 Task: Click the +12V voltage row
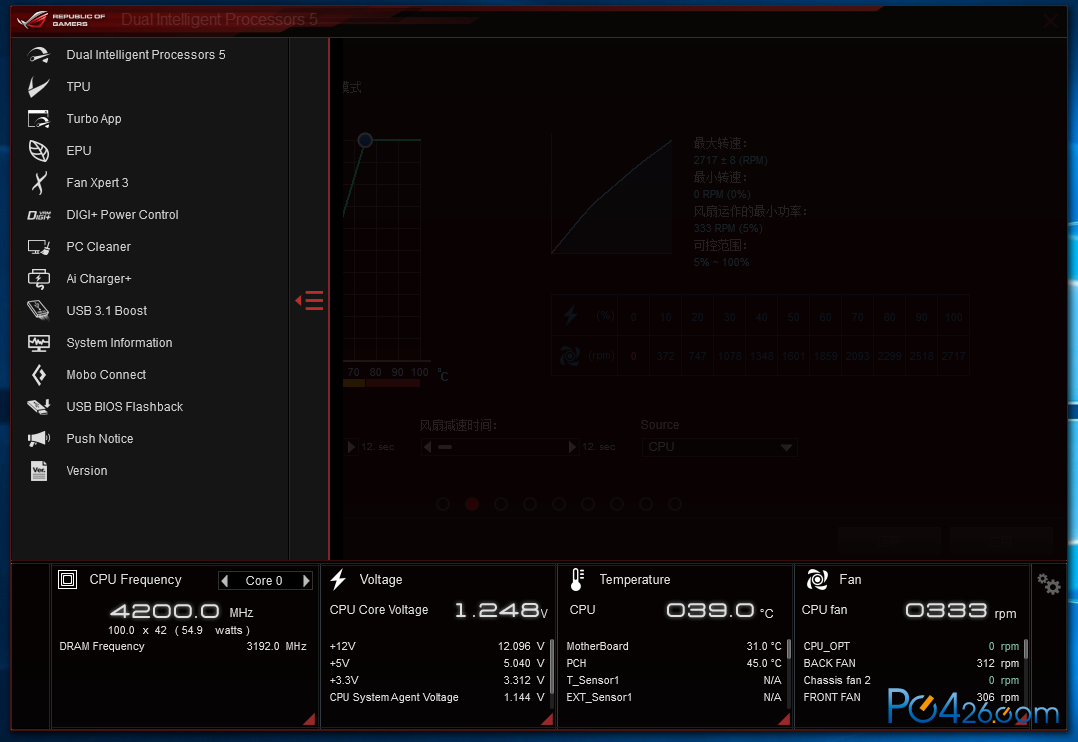pos(437,646)
